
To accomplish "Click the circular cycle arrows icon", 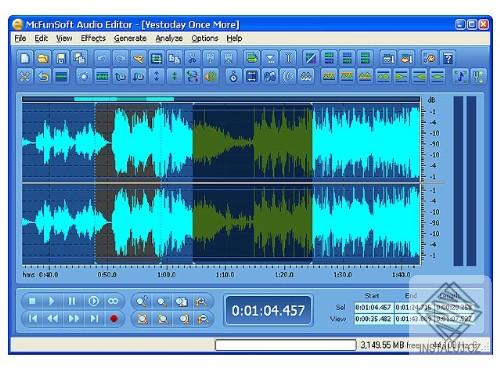I will click(x=192, y=76).
